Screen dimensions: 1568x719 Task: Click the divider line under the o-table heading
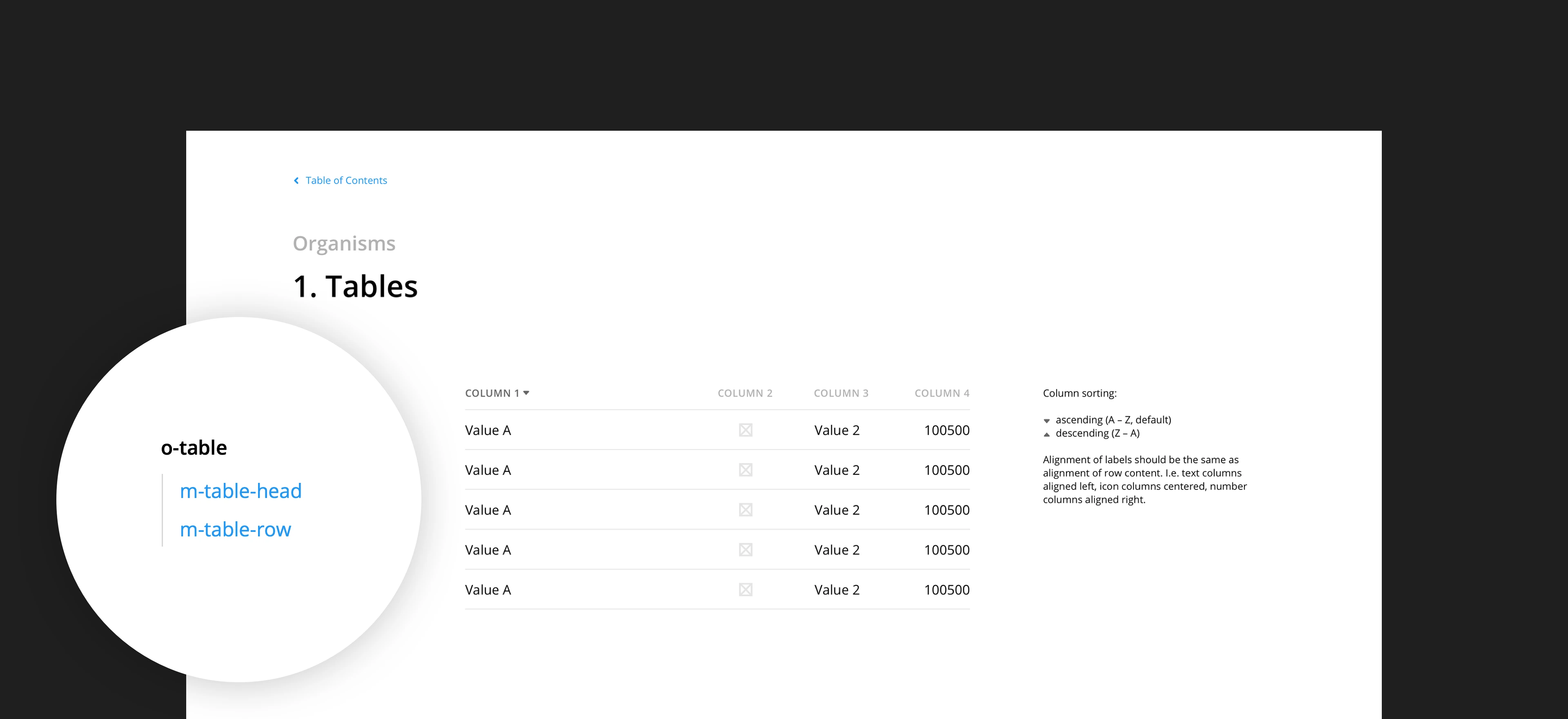click(x=163, y=510)
